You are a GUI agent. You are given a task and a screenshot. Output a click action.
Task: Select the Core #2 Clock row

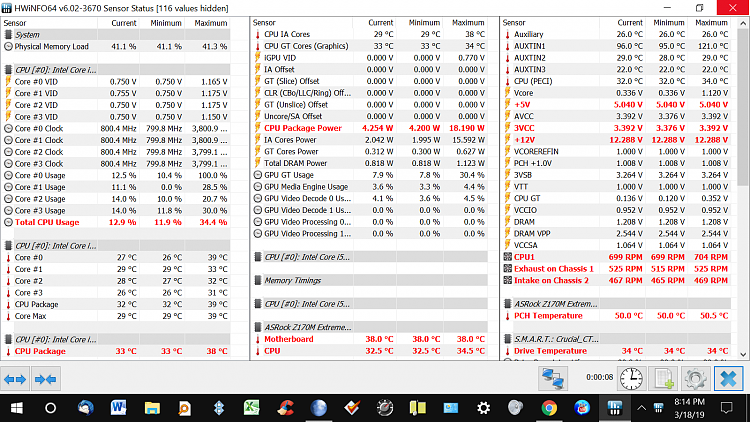116,152
